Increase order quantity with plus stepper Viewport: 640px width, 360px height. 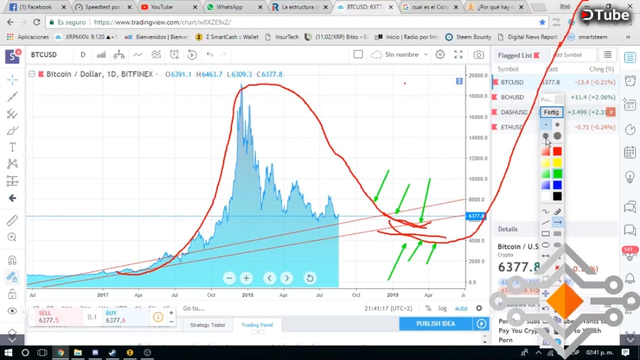(171, 313)
